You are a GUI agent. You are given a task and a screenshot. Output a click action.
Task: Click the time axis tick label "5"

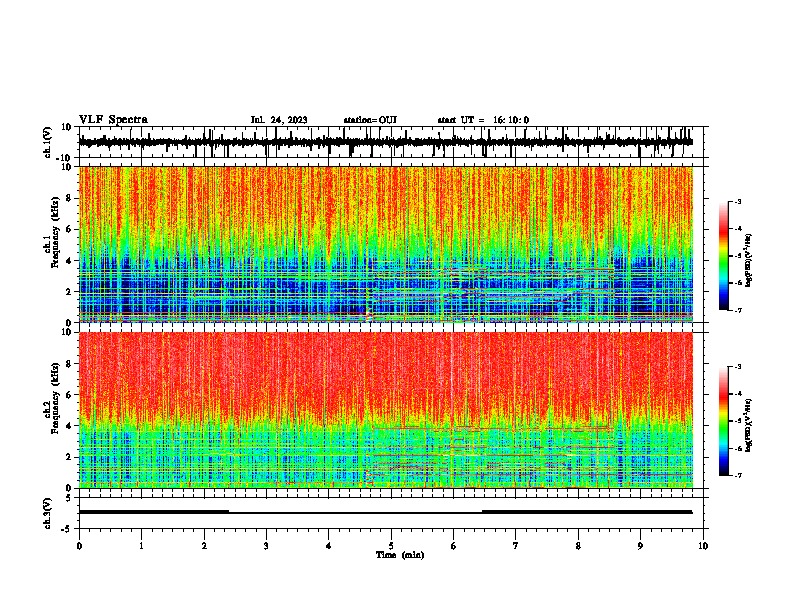[x=391, y=546]
